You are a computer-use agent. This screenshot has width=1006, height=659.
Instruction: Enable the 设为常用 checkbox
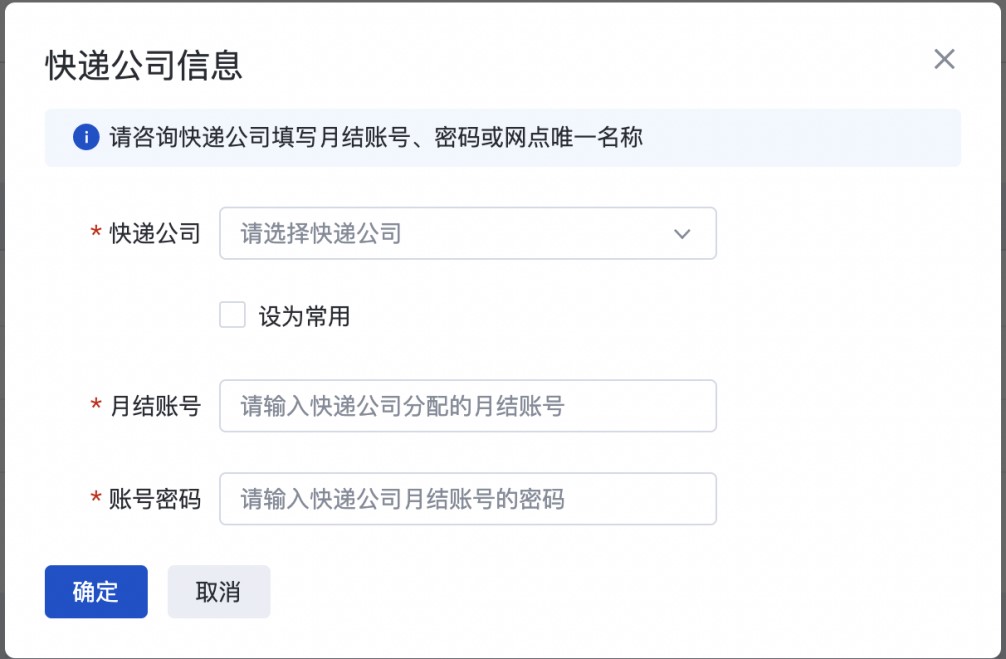click(x=232, y=316)
